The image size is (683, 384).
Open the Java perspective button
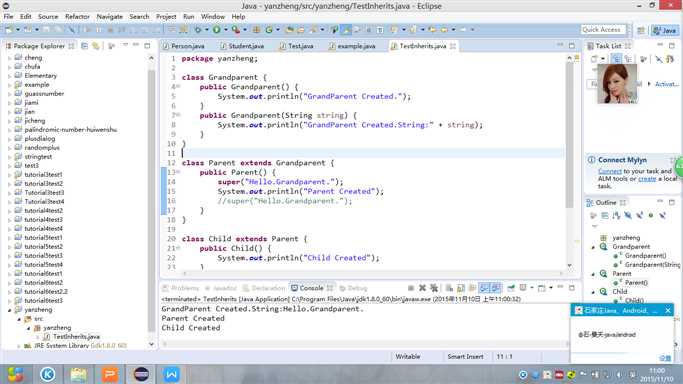point(665,30)
